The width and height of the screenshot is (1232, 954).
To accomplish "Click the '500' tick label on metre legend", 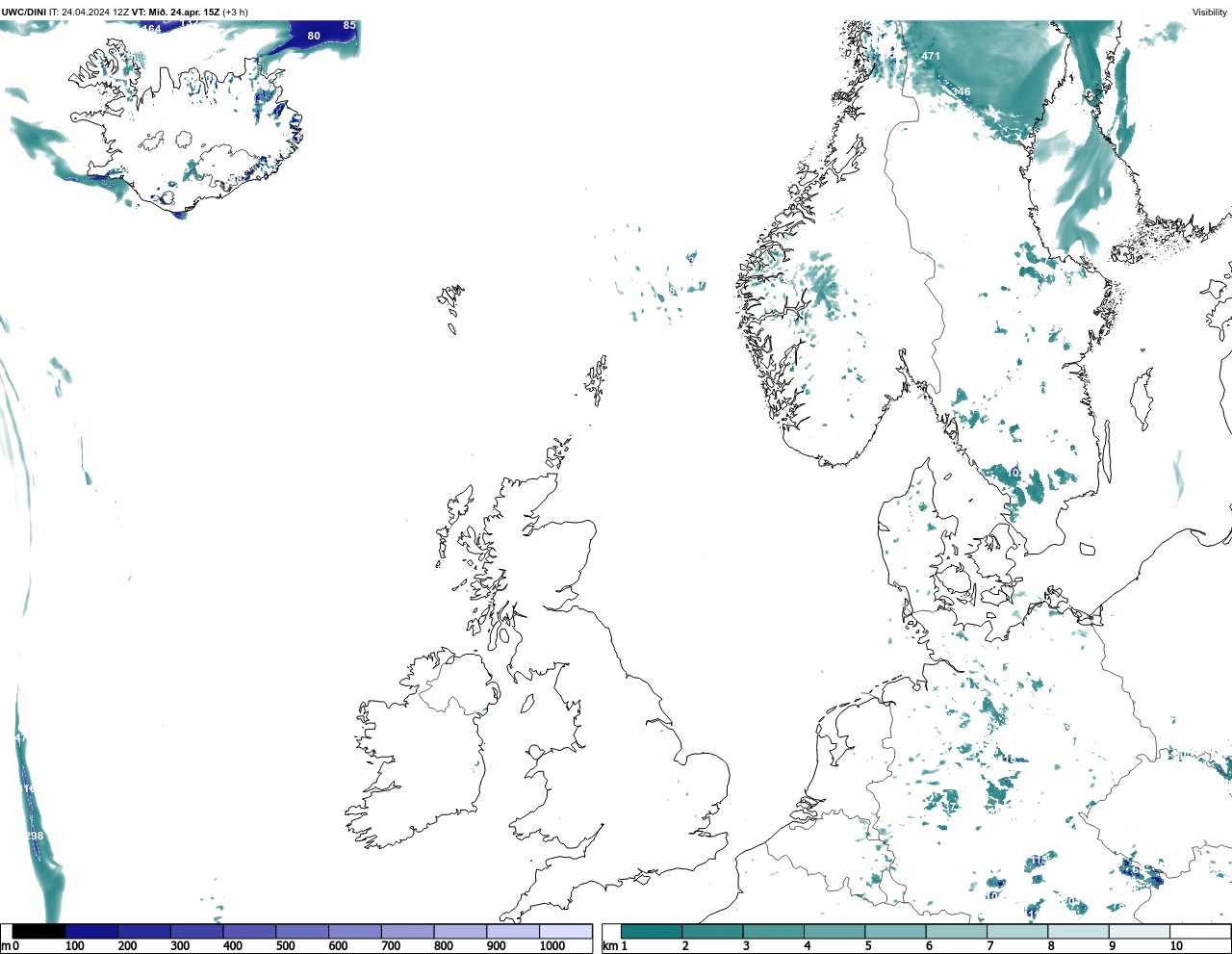I will (285, 946).
